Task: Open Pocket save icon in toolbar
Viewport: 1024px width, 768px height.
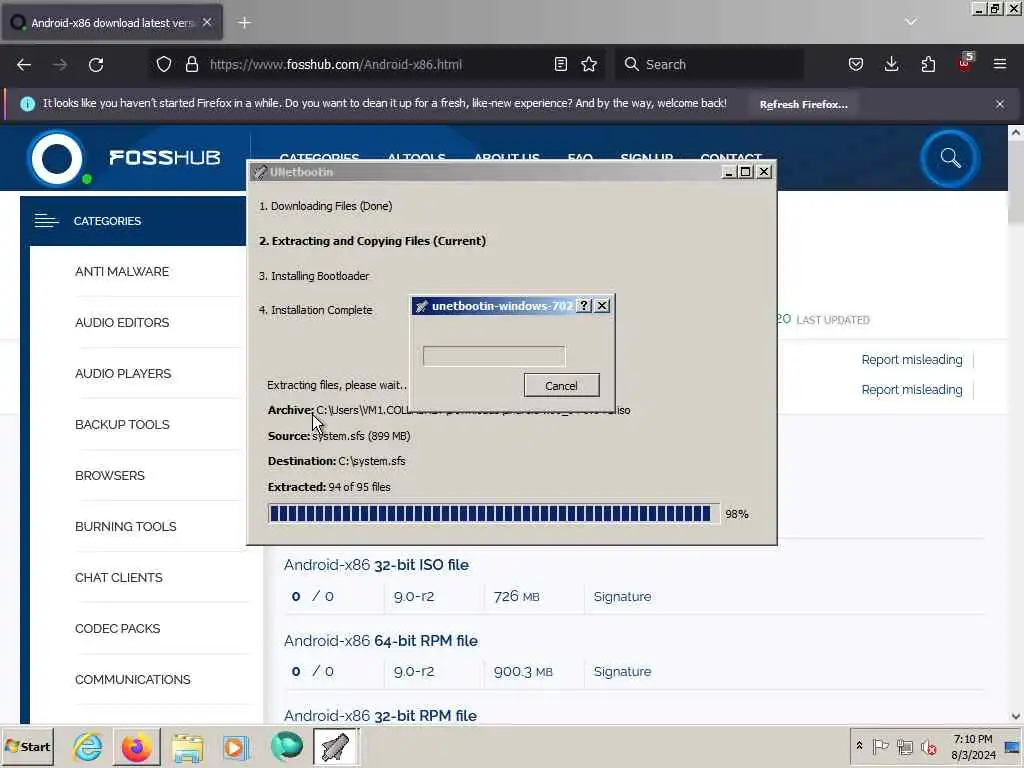Action: [x=856, y=64]
